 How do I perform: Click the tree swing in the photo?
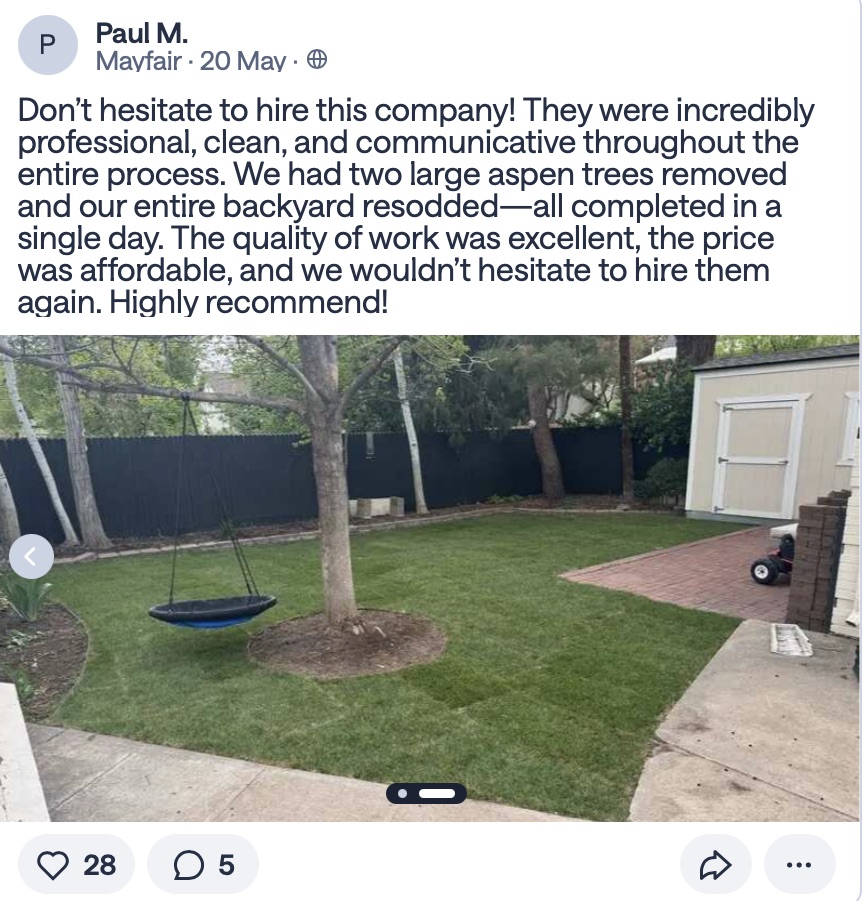pyautogui.click(x=213, y=610)
